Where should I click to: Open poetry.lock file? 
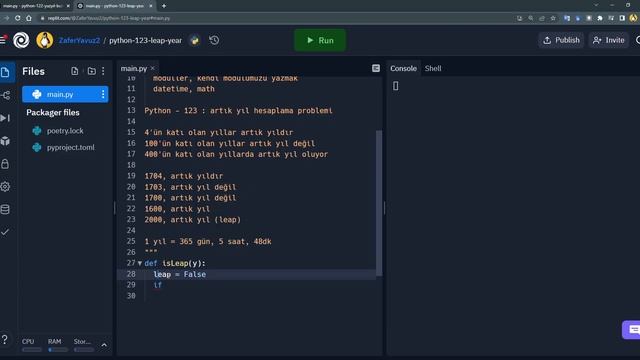64,131
